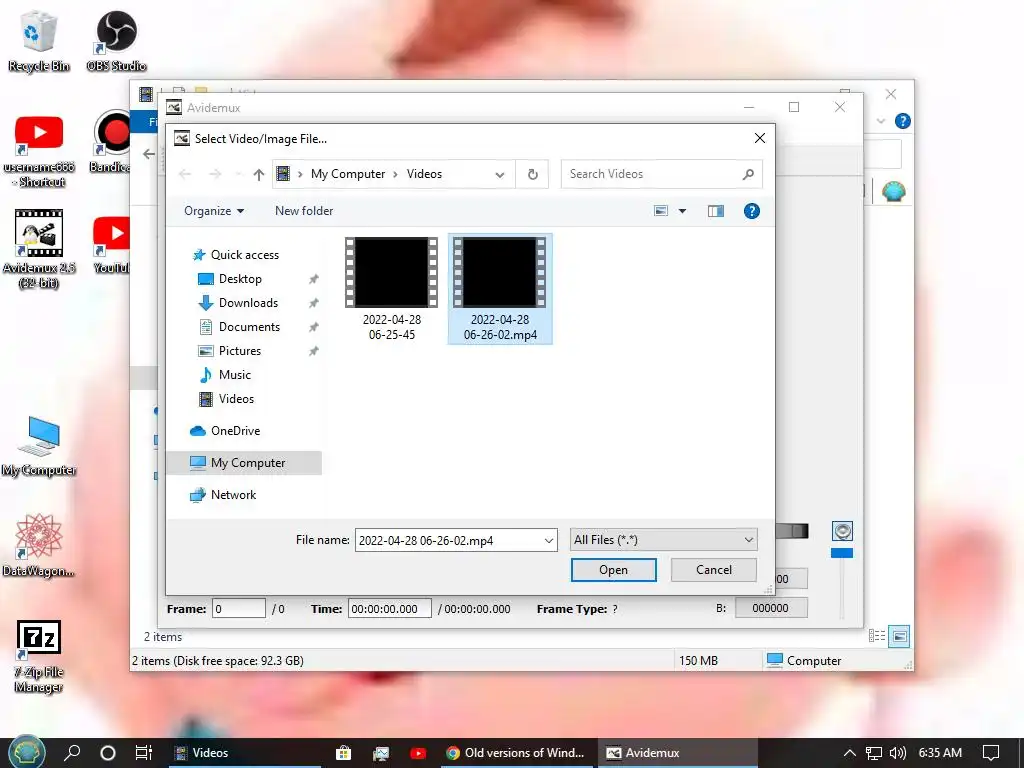Select video file 2022-04-28 06-25-45
Image resolution: width=1024 pixels, height=768 pixels.
click(392, 289)
